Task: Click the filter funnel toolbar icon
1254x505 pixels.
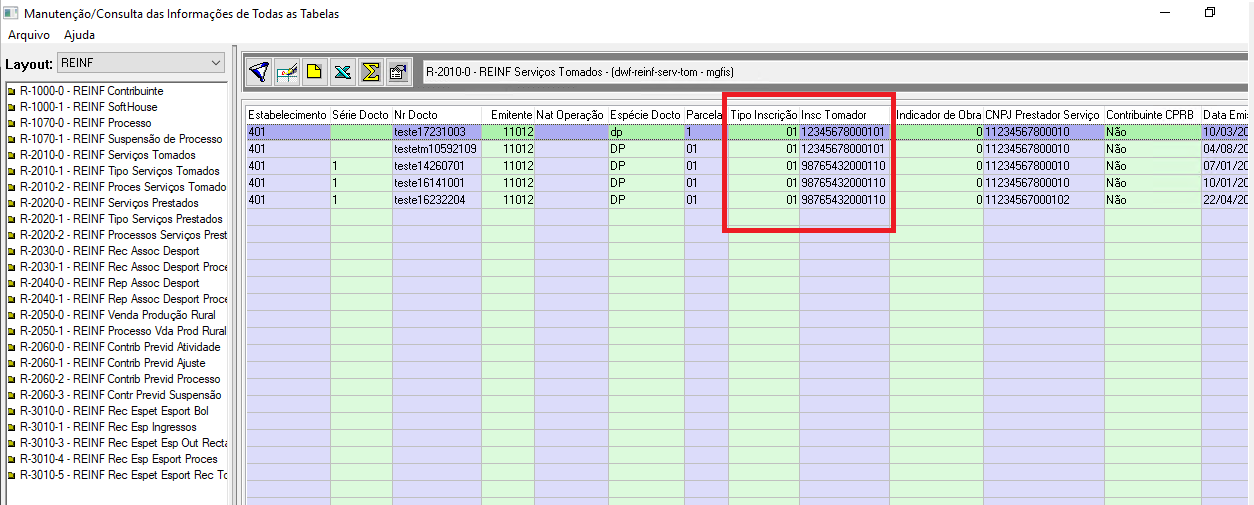Action: point(259,71)
